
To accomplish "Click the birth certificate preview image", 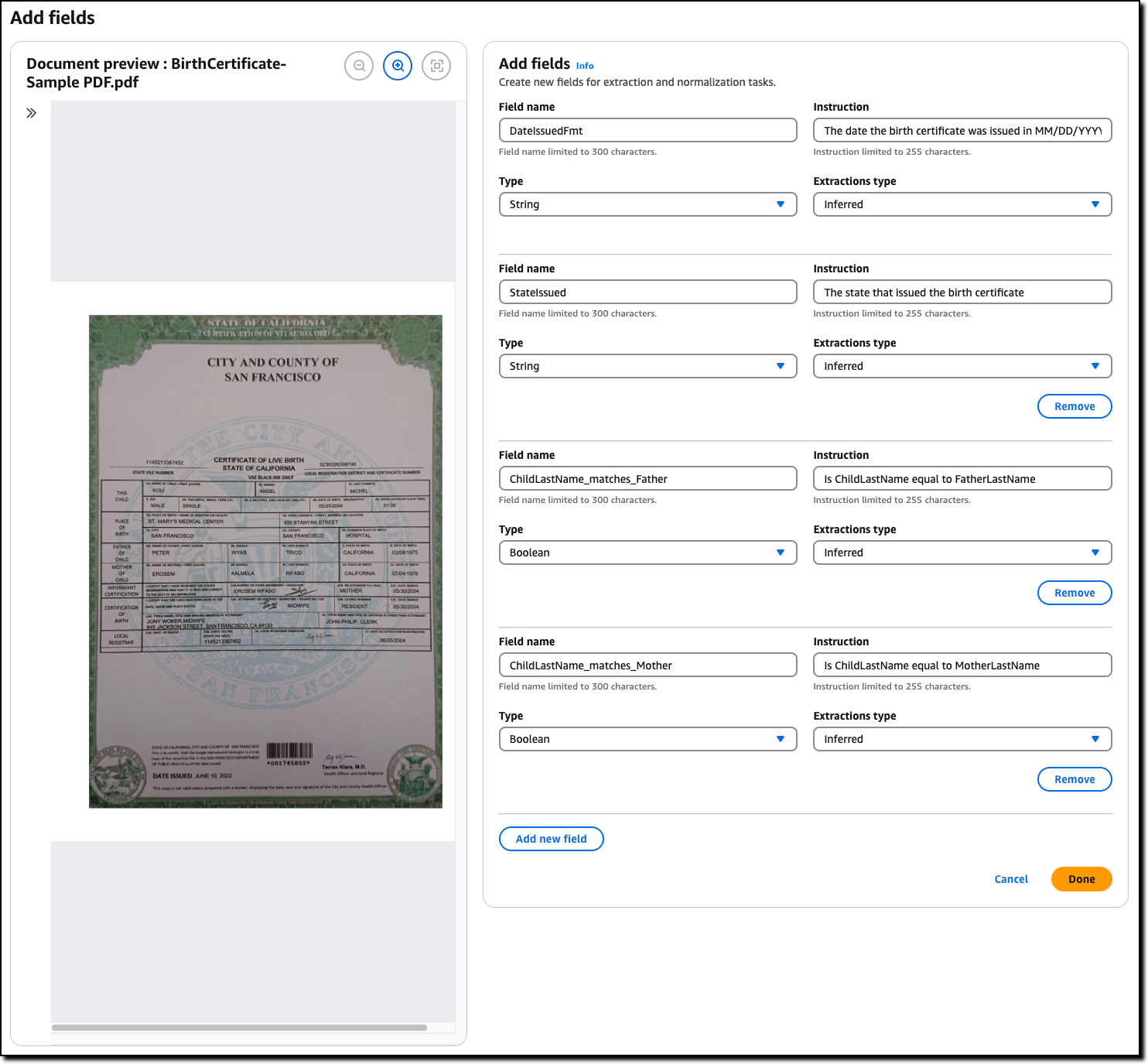I will click(x=265, y=561).
